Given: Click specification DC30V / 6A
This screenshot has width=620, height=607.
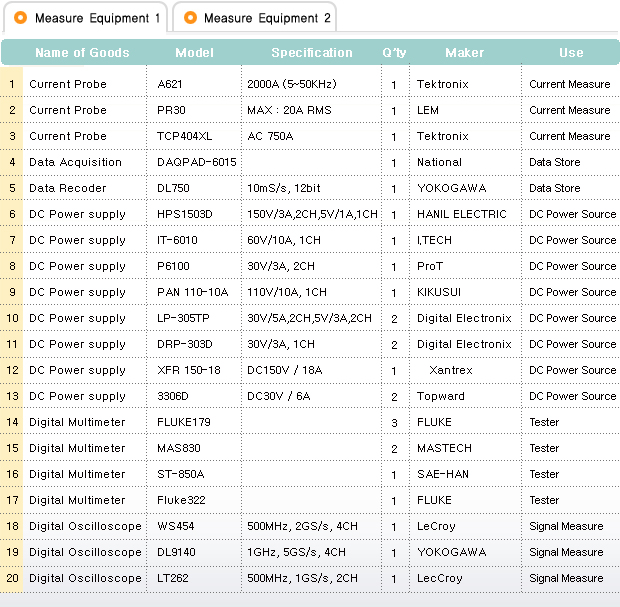Looking at the screenshot, I should tap(278, 396).
